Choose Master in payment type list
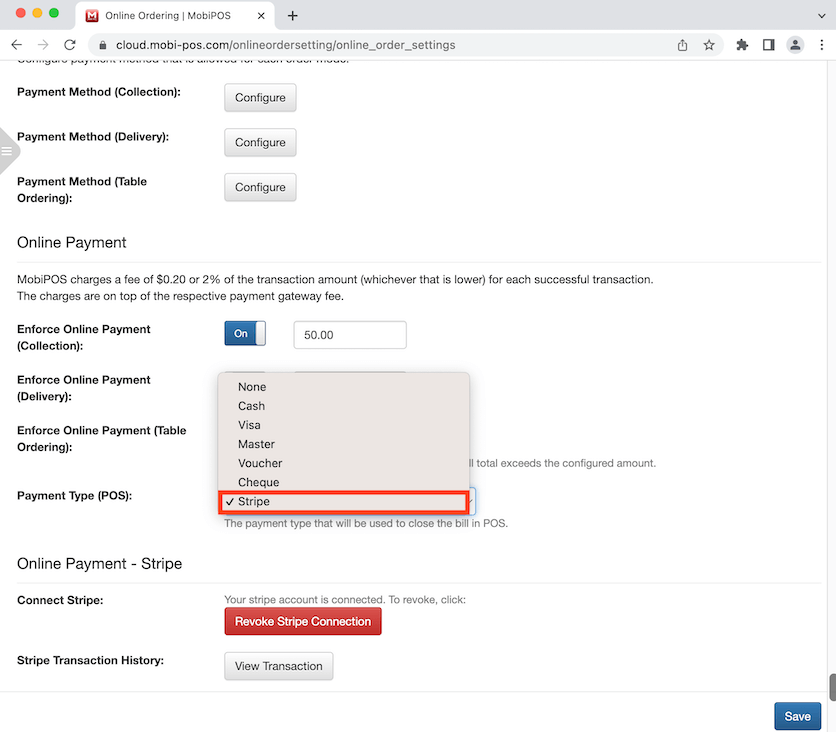This screenshot has width=836, height=732. click(344, 444)
